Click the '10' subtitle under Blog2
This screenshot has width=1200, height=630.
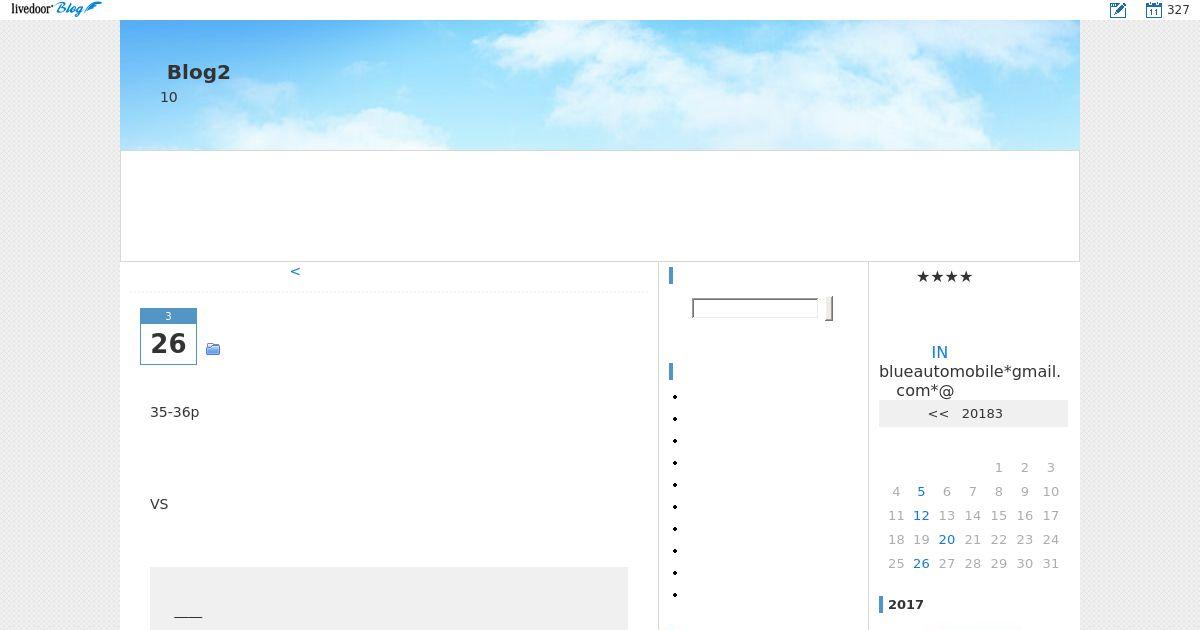coord(169,97)
